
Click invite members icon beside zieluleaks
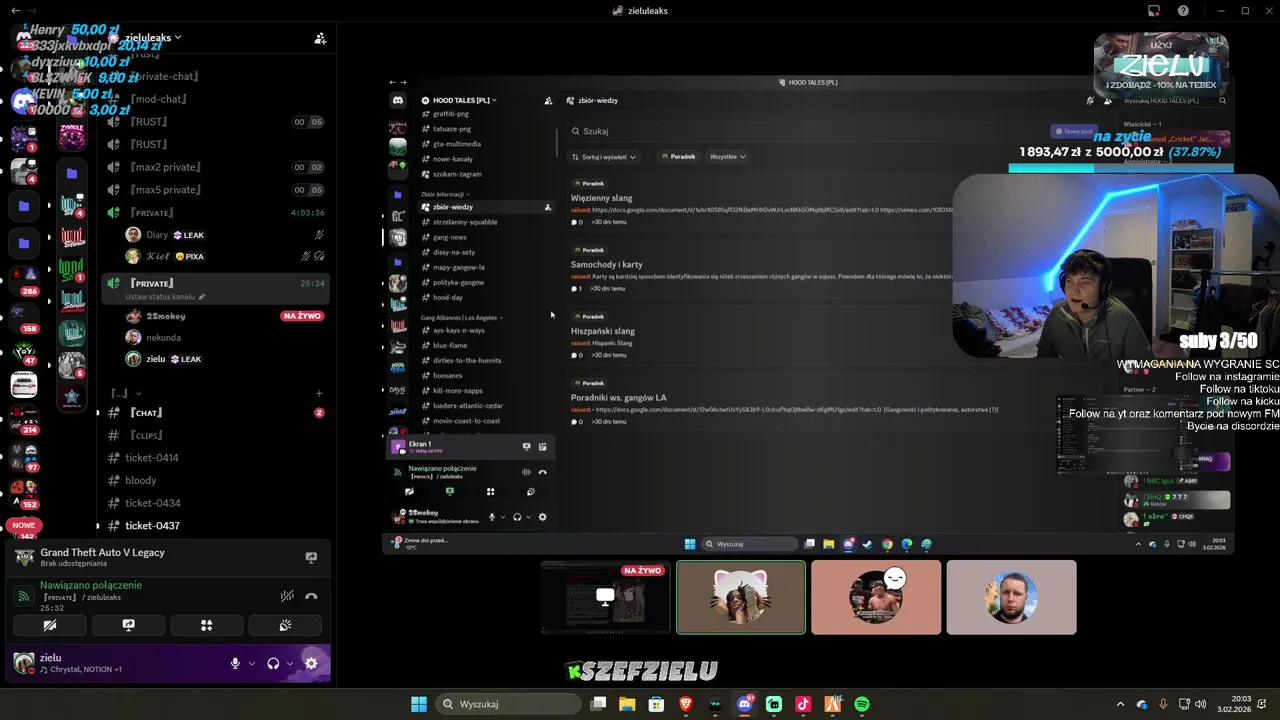pos(320,38)
